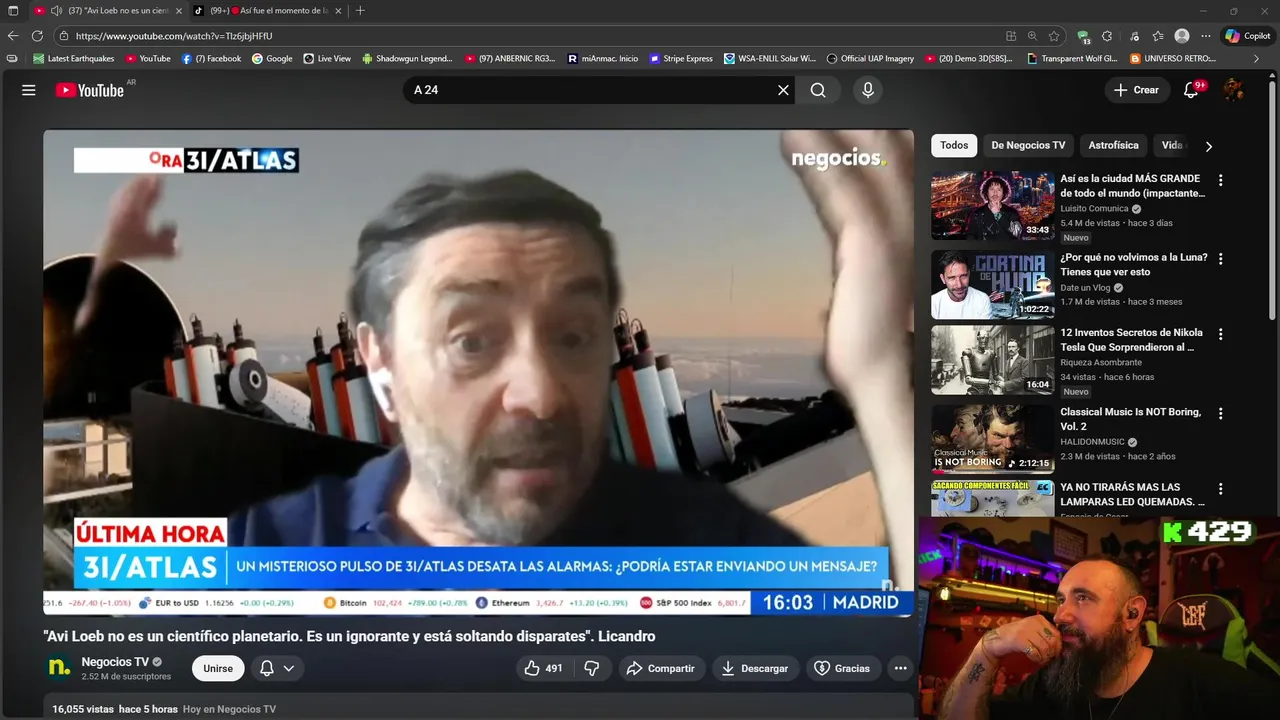Open the account avatar menu
Image resolution: width=1280 pixels, height=720 pixels.
[x=1234, y=90]
